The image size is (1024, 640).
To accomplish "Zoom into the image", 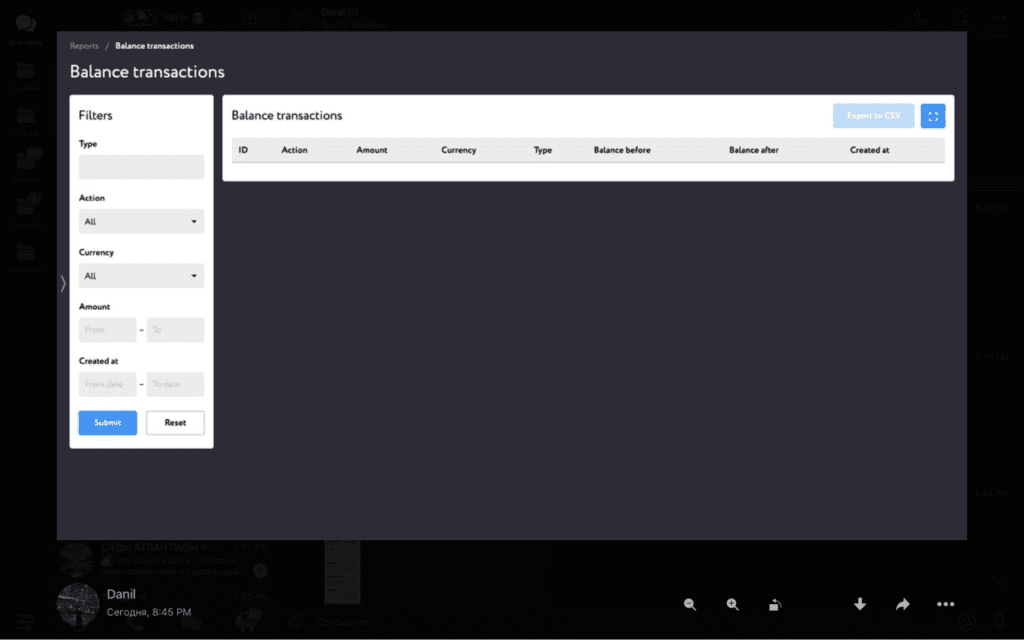I will point(733,604).
